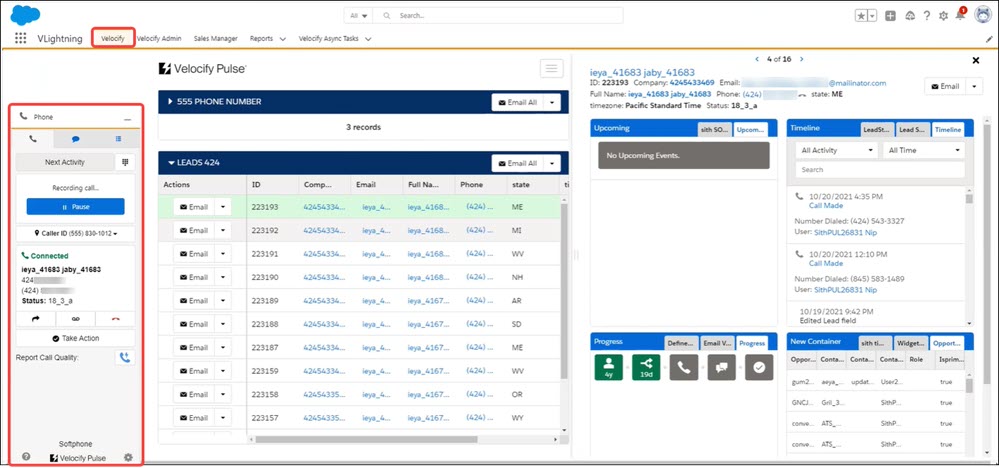Expand the 555 PHONE NUMBER section
This screenshot has height=468, width=999.
(x=170, y=102)
